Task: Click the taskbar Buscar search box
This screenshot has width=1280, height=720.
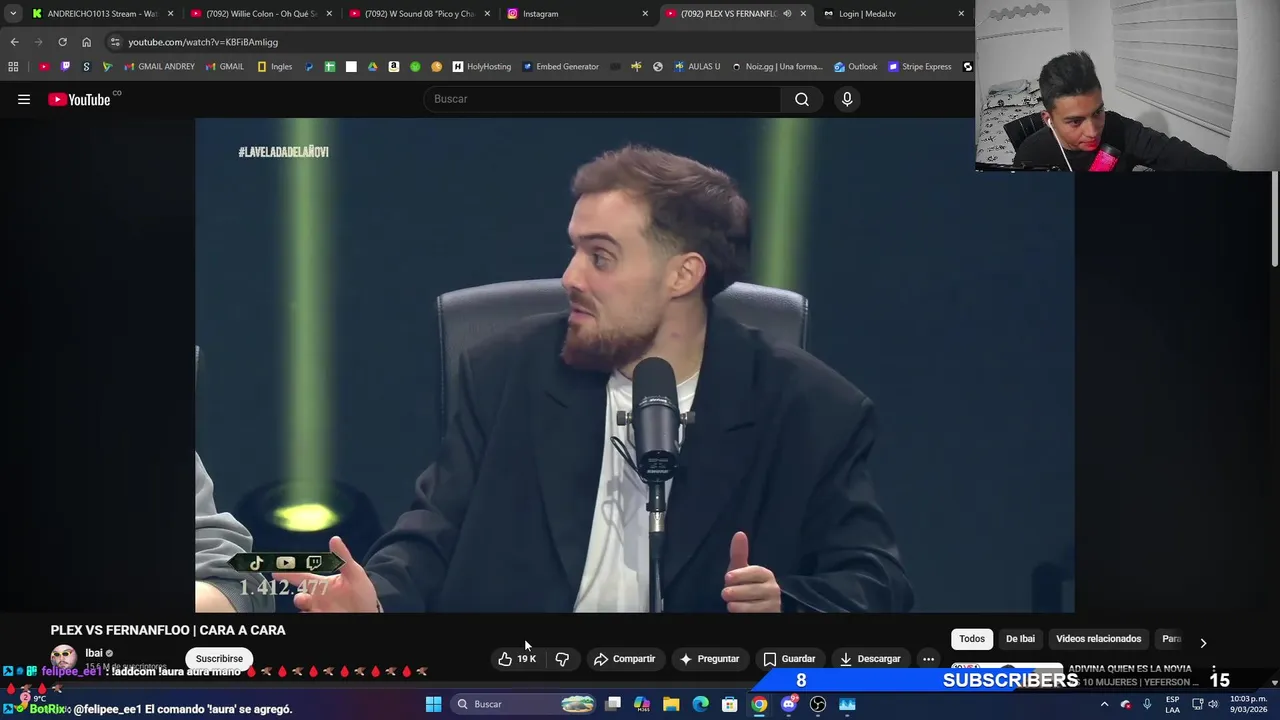Action: point(525,704)
